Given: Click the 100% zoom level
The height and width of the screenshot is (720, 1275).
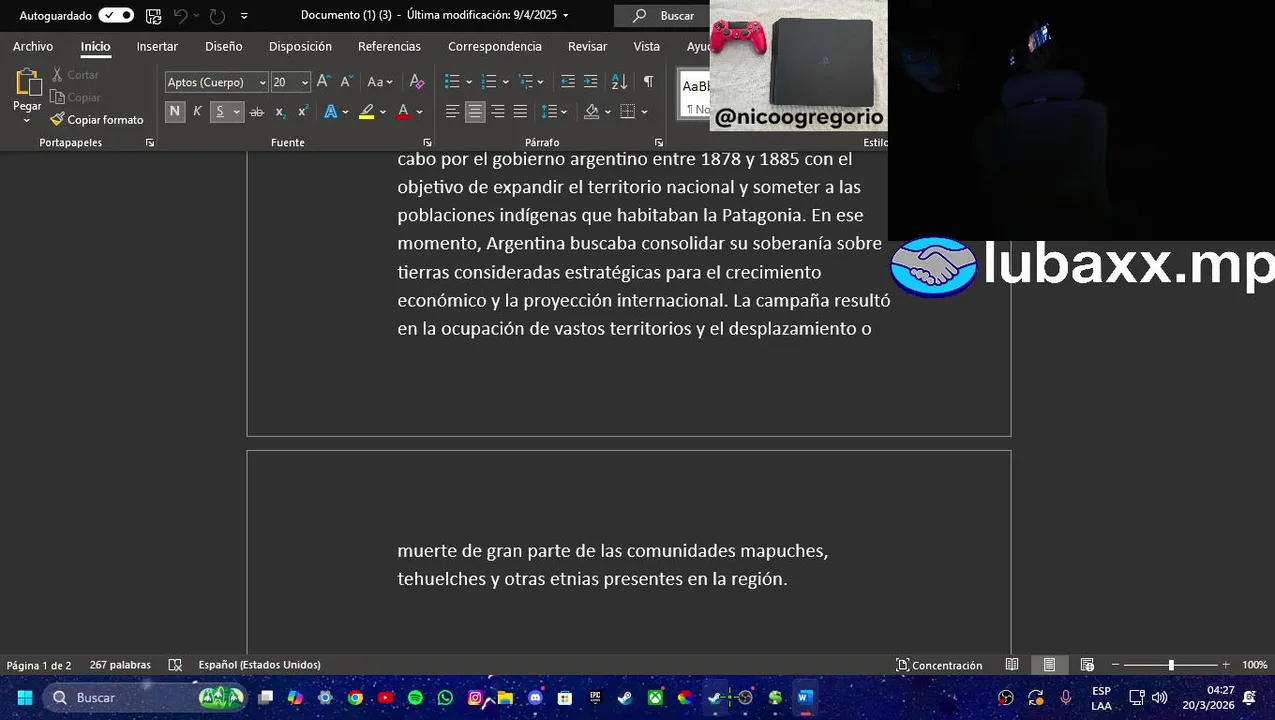Looking at the screenshot, I should coord(1255,665).
